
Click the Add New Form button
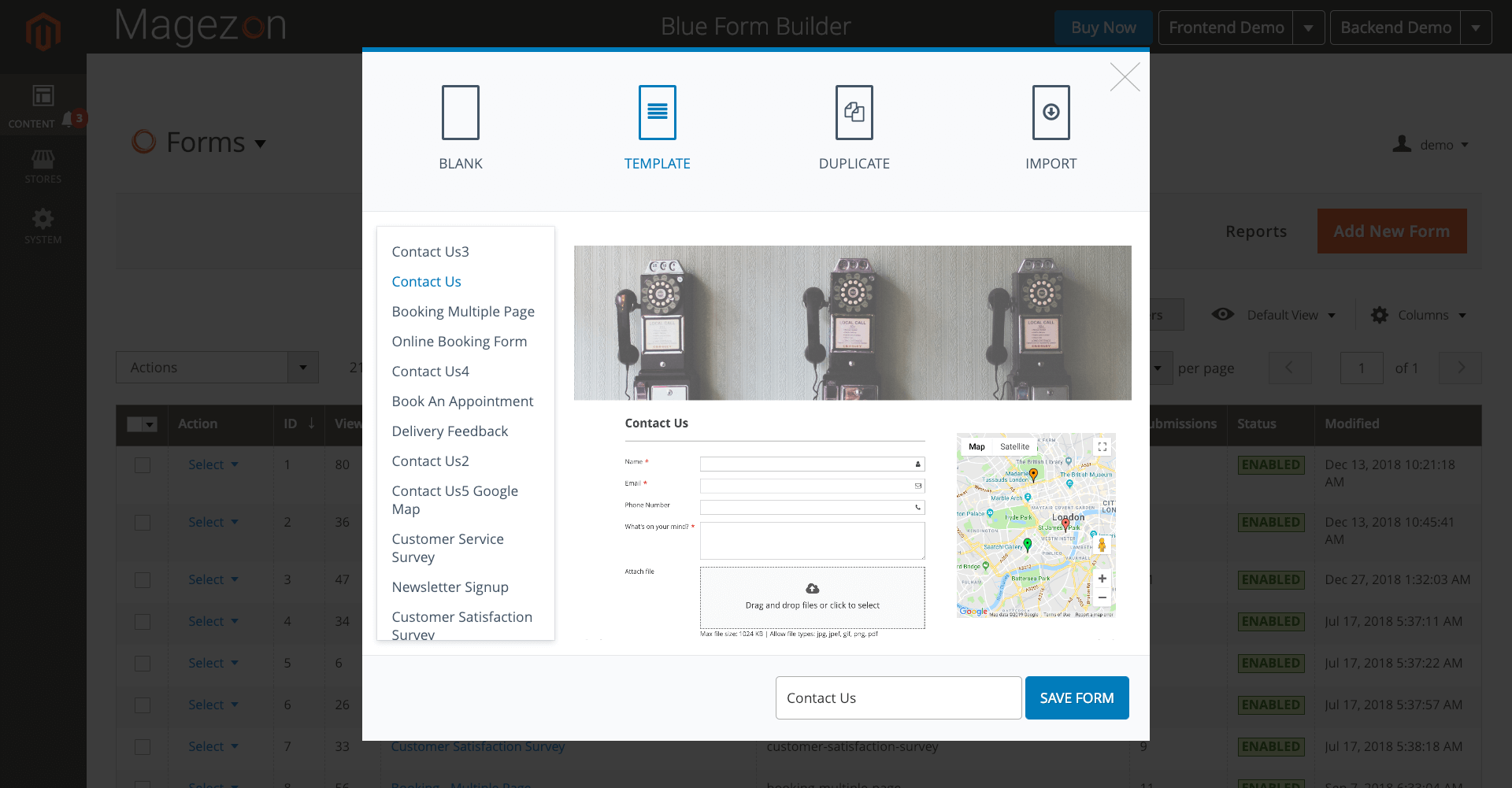1392,231
